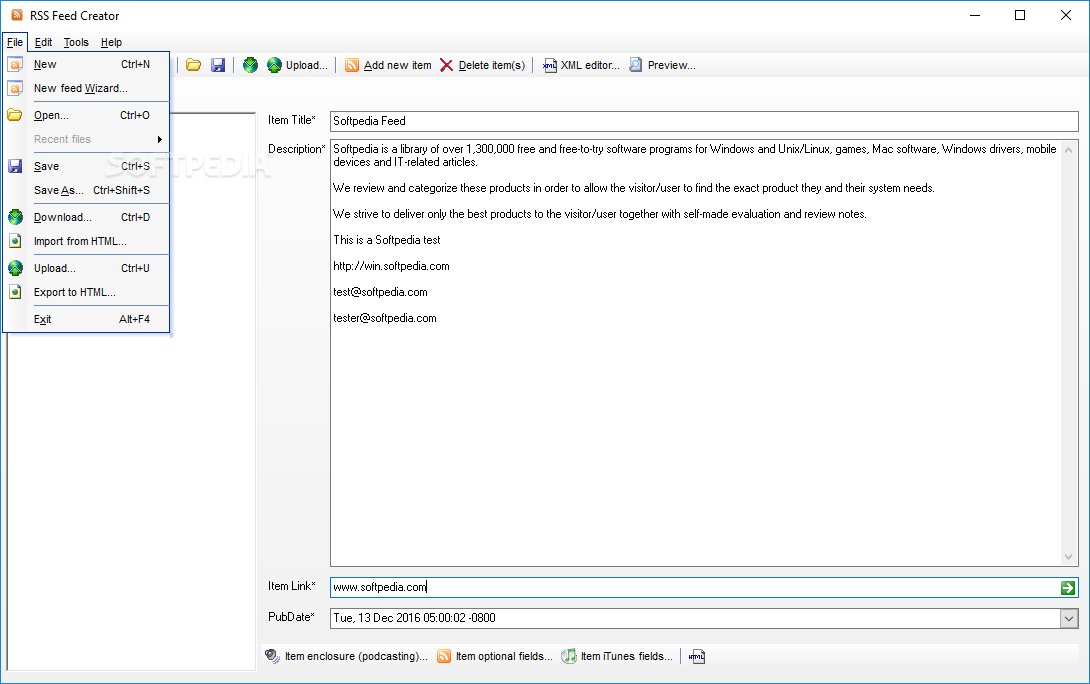This screenshot has width=1090, height=684.
Task: Click the podcasting enclosure icon
Action: click(272, 656)
